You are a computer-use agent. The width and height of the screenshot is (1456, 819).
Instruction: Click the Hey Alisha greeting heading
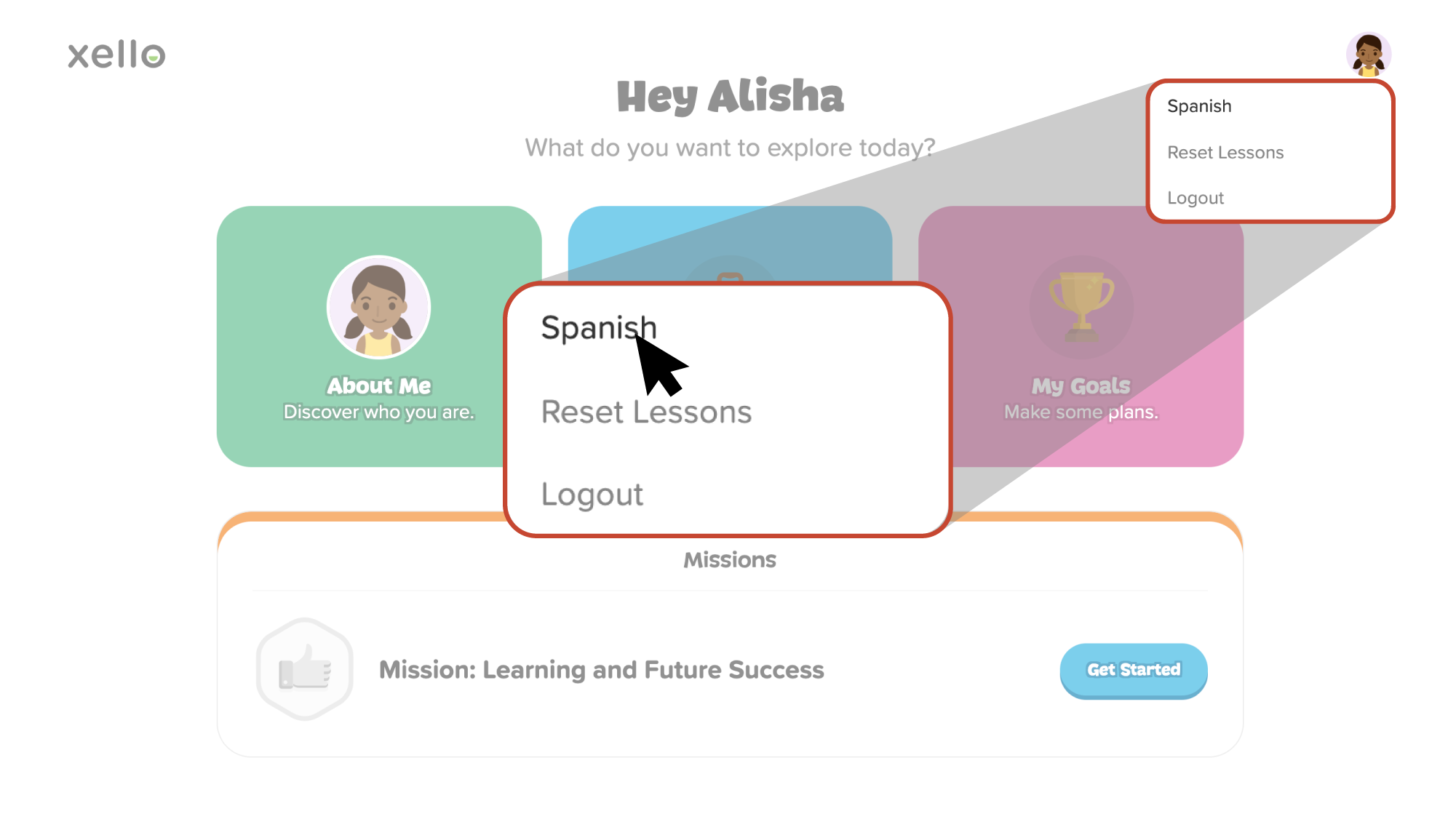tap(730, 96)
